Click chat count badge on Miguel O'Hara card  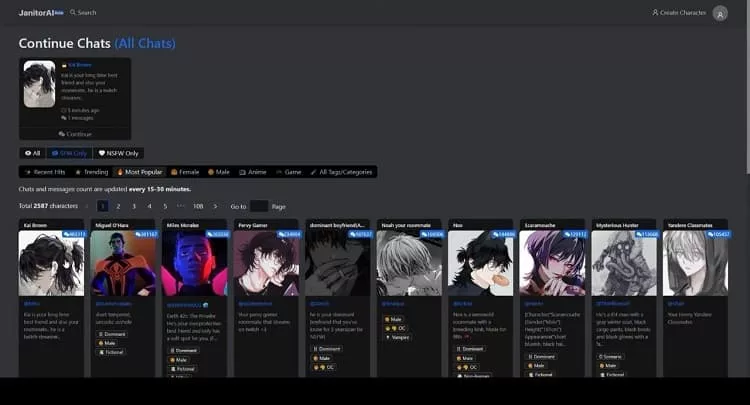pyautogui.click(x=146, y=234)
